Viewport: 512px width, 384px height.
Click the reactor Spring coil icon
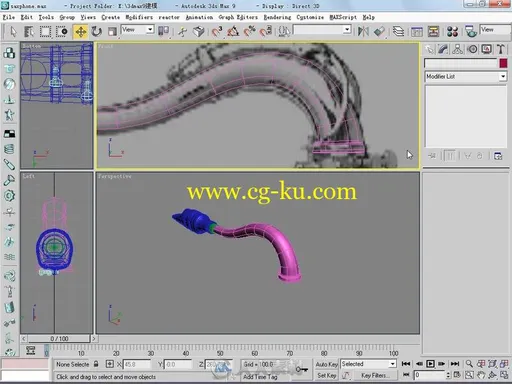coord(9,149)
